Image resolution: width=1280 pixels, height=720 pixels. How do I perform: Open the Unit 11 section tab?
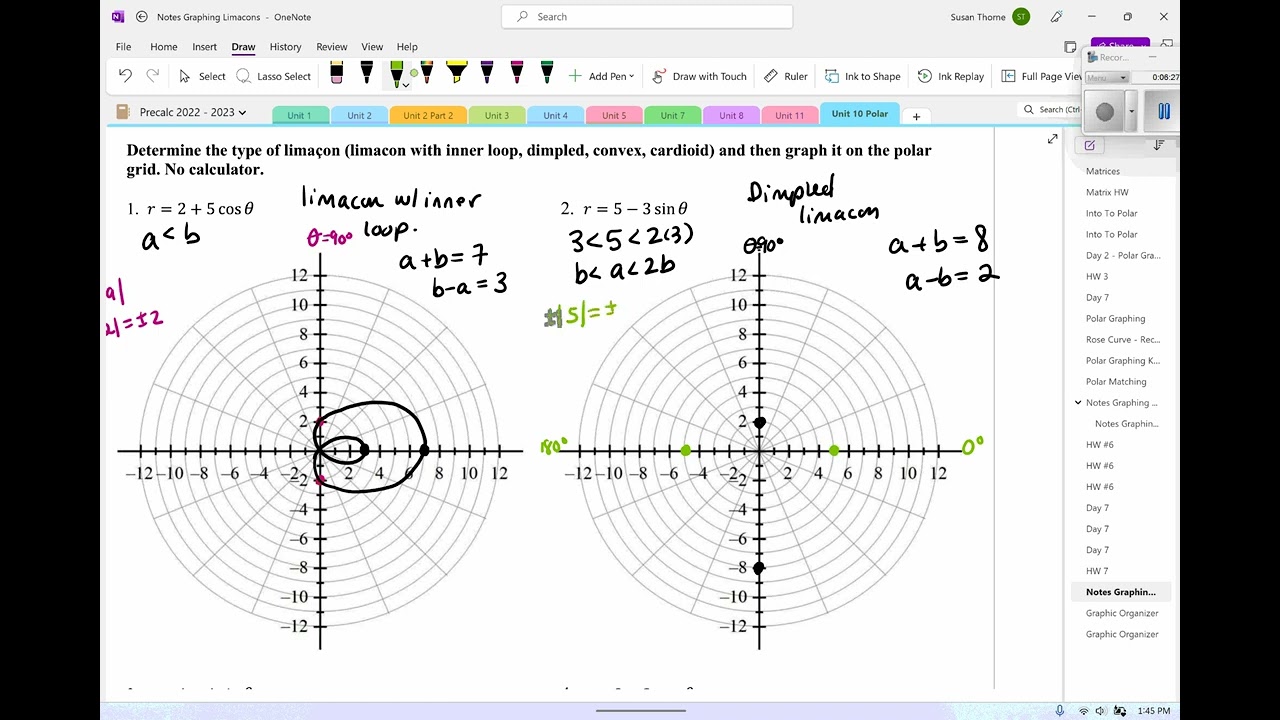[x=789, y=115]
